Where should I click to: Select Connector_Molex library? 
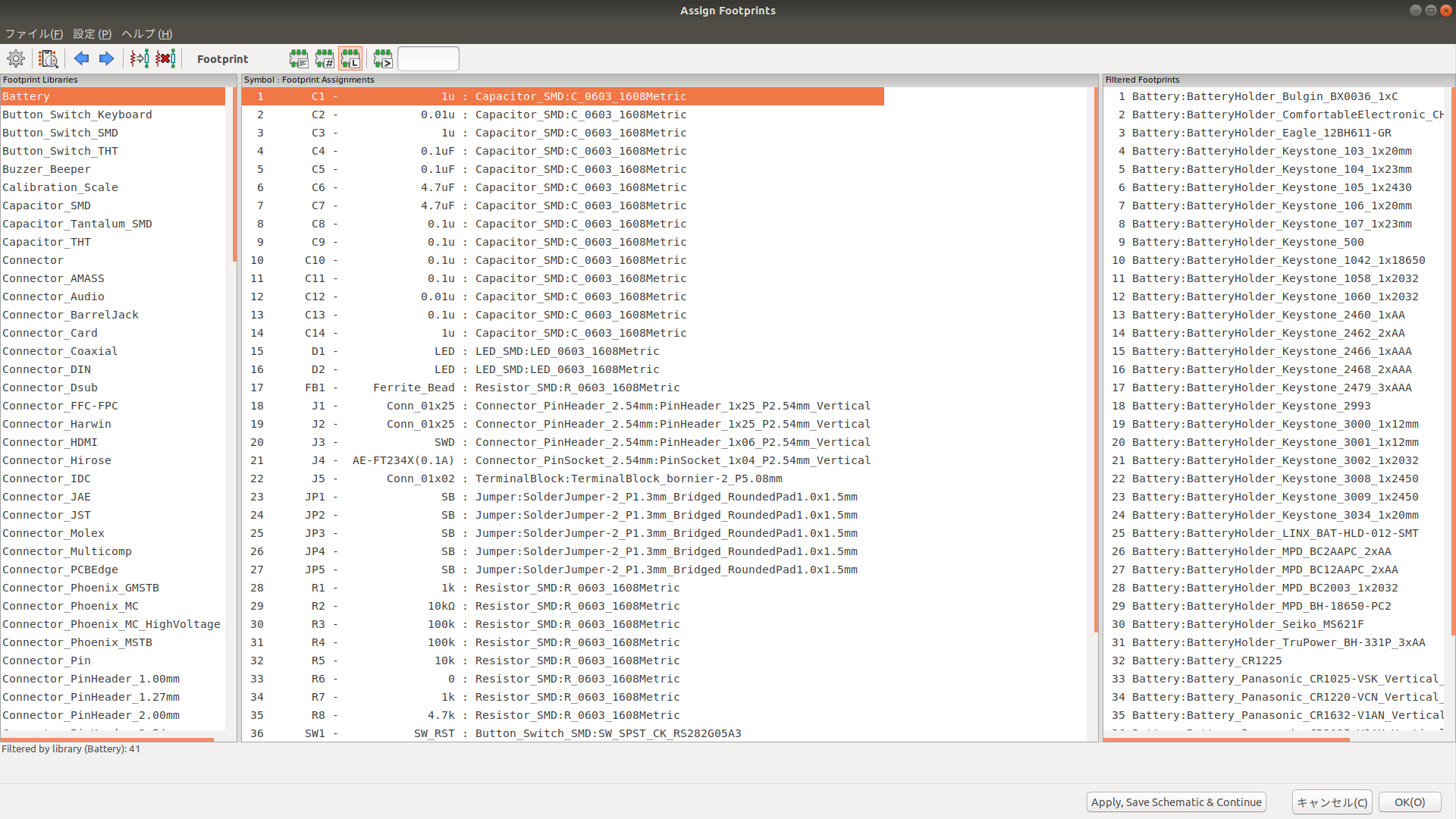pyautogui.click(x=112, y=533)
